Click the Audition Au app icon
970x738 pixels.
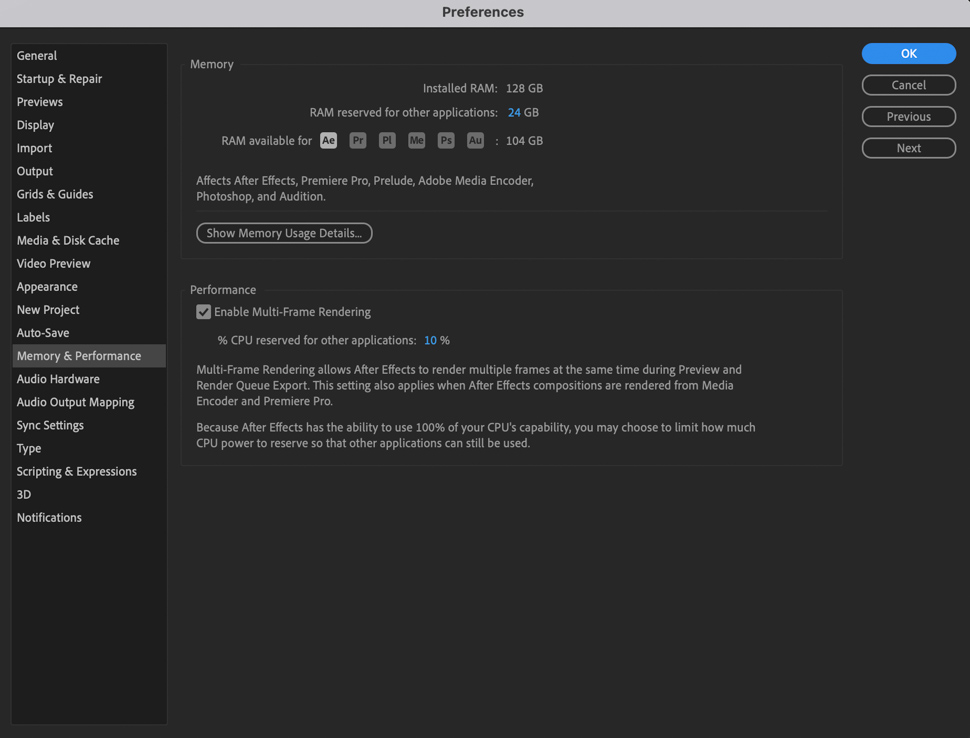(x=475, y=140)
